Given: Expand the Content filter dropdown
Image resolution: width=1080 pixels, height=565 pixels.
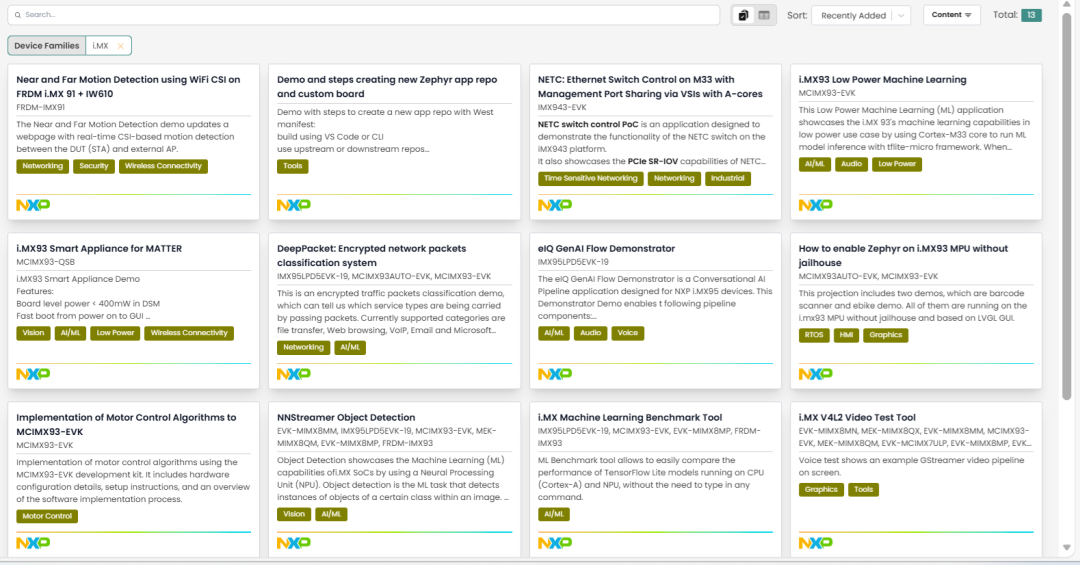Looking at the screenshot, I should click(x=952, y=15).
